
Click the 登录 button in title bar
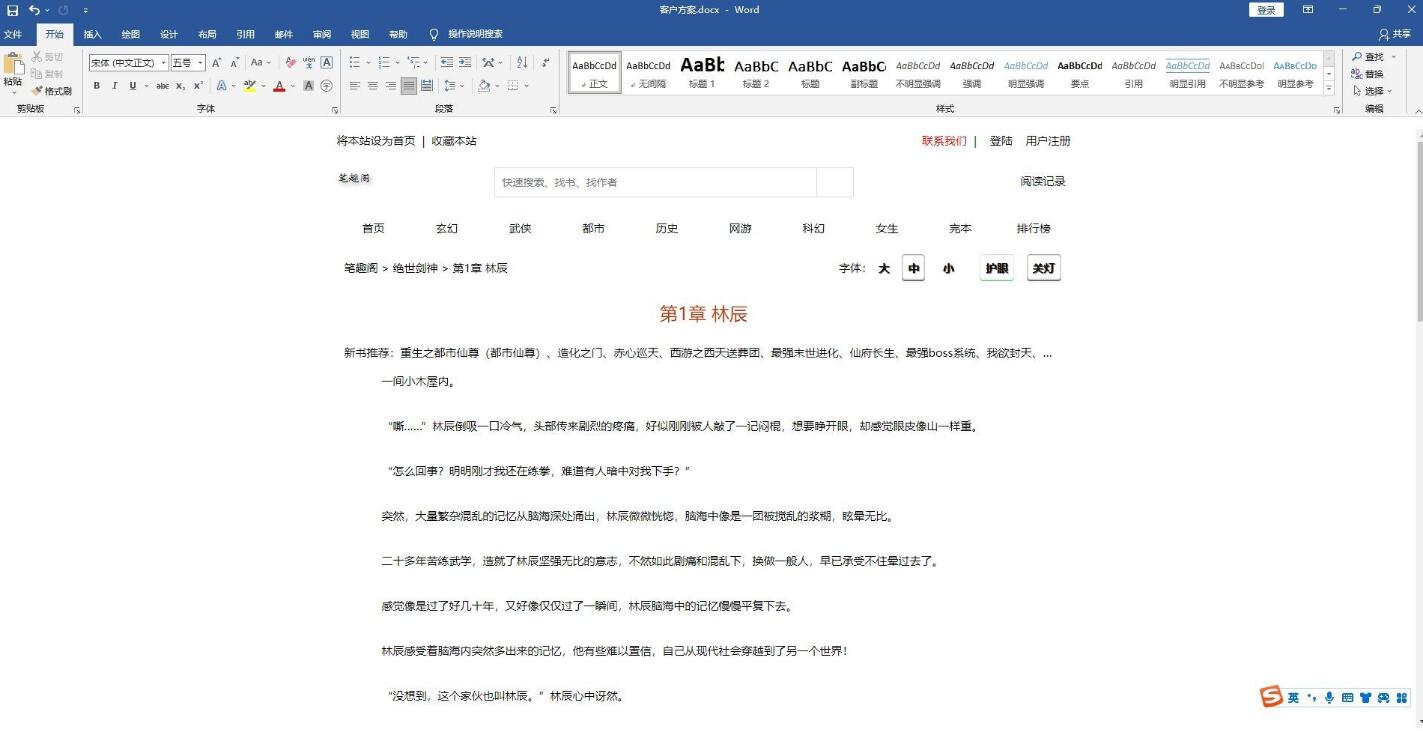click(x=1266, y=10)
